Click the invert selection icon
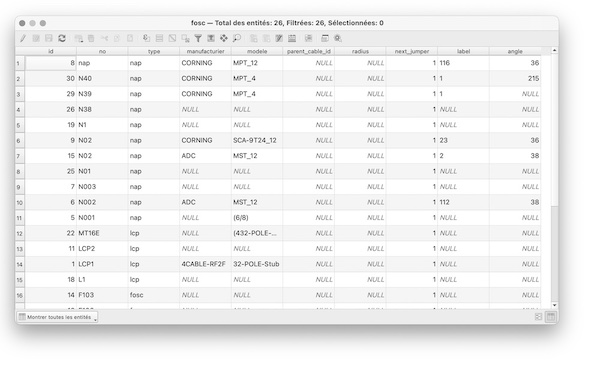The width and height of the screenshot is (600, 378). 172,38
